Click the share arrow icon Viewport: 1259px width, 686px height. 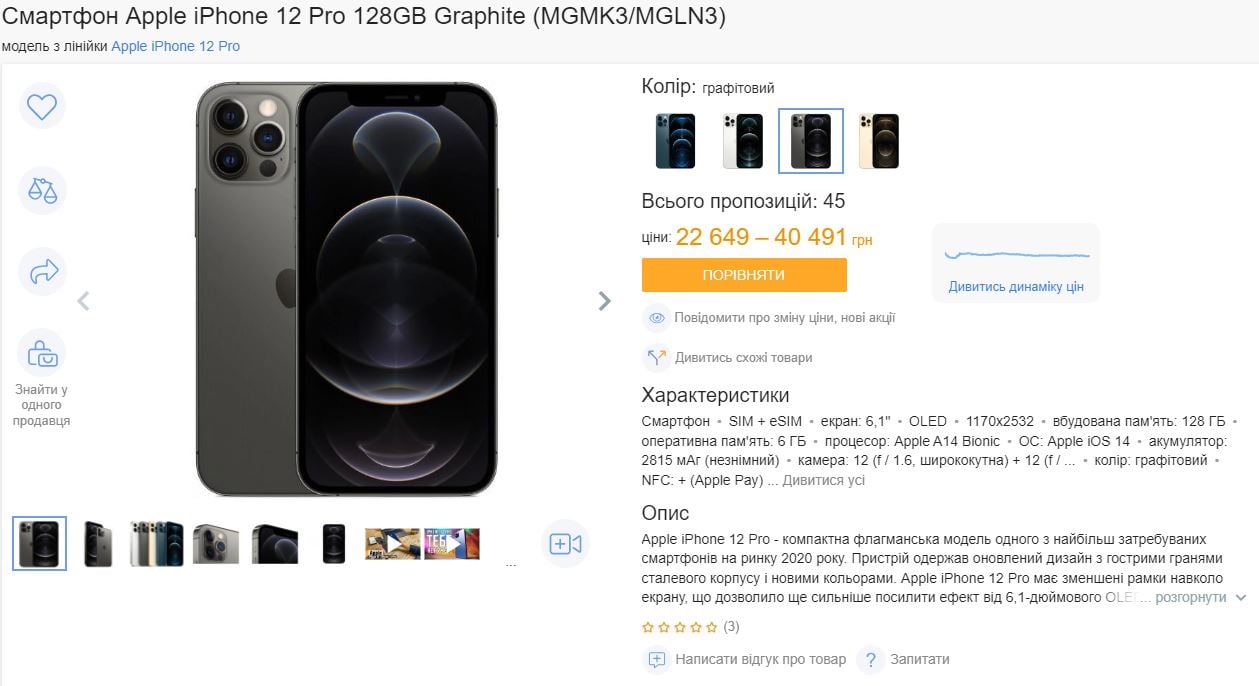(x=42, y=271)
